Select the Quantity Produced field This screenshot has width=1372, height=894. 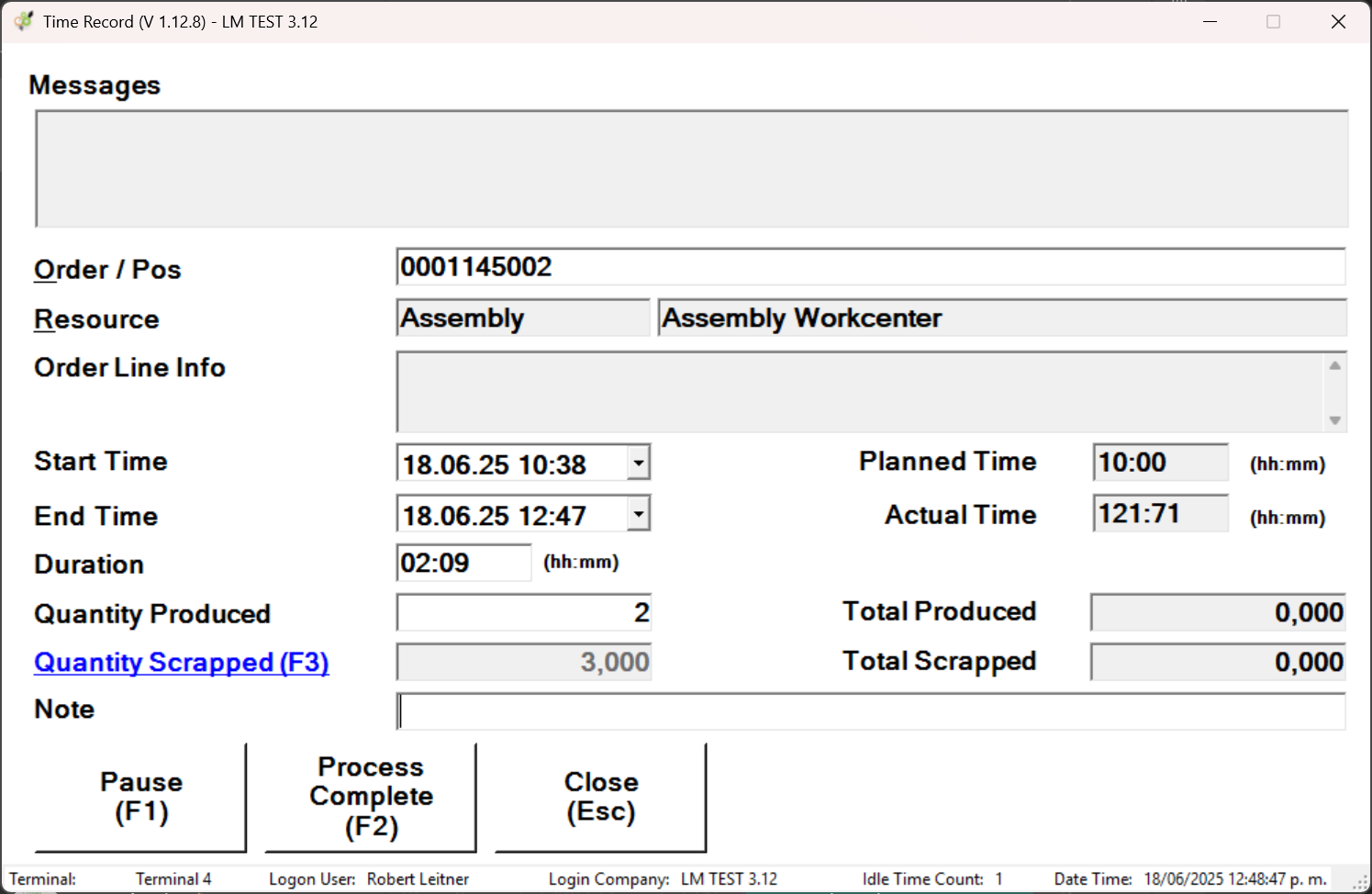tap(523, 612)
